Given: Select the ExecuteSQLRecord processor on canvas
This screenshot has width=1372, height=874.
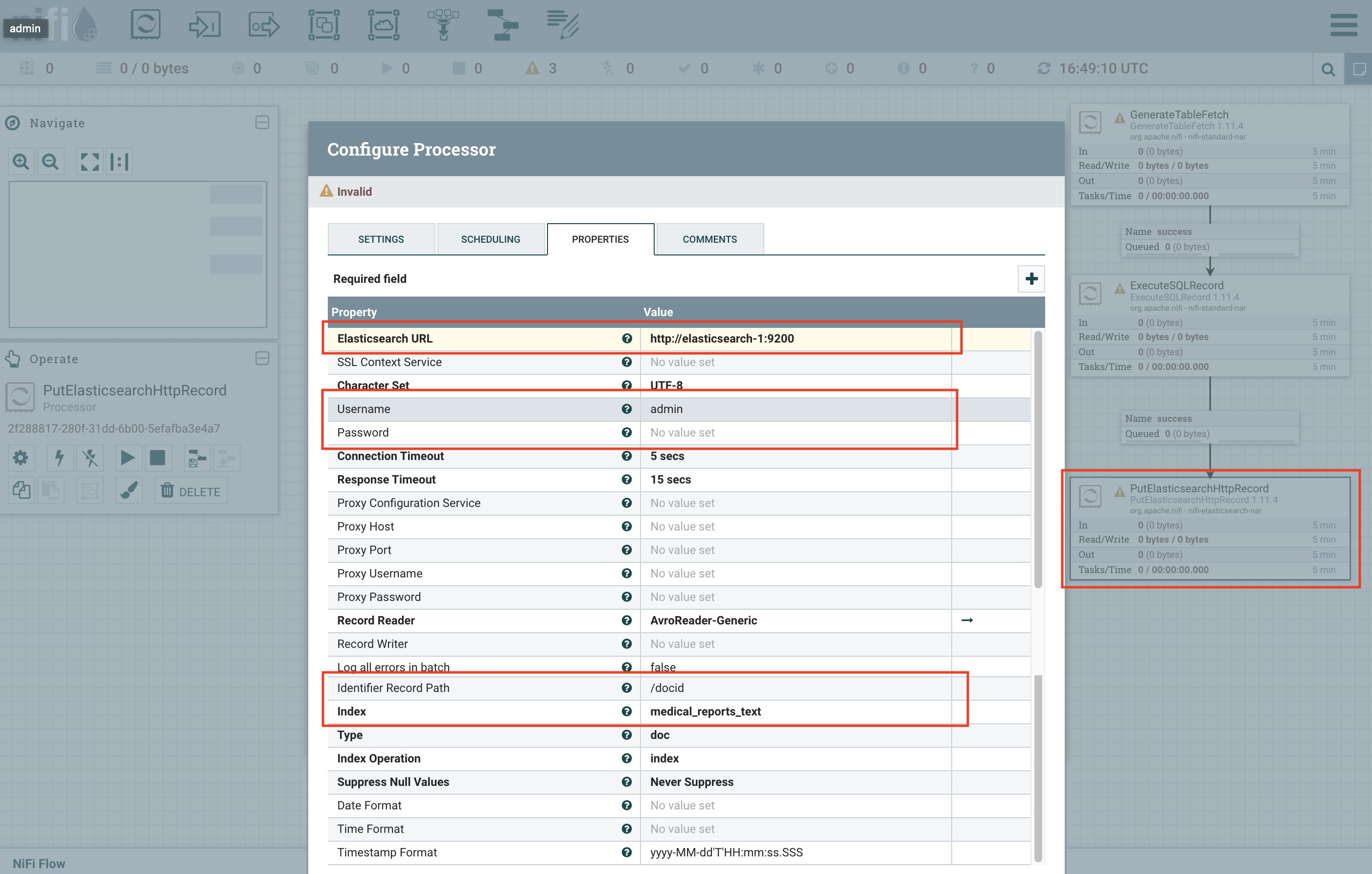Looking at the screenshot, I should [x=1210, y=325].
